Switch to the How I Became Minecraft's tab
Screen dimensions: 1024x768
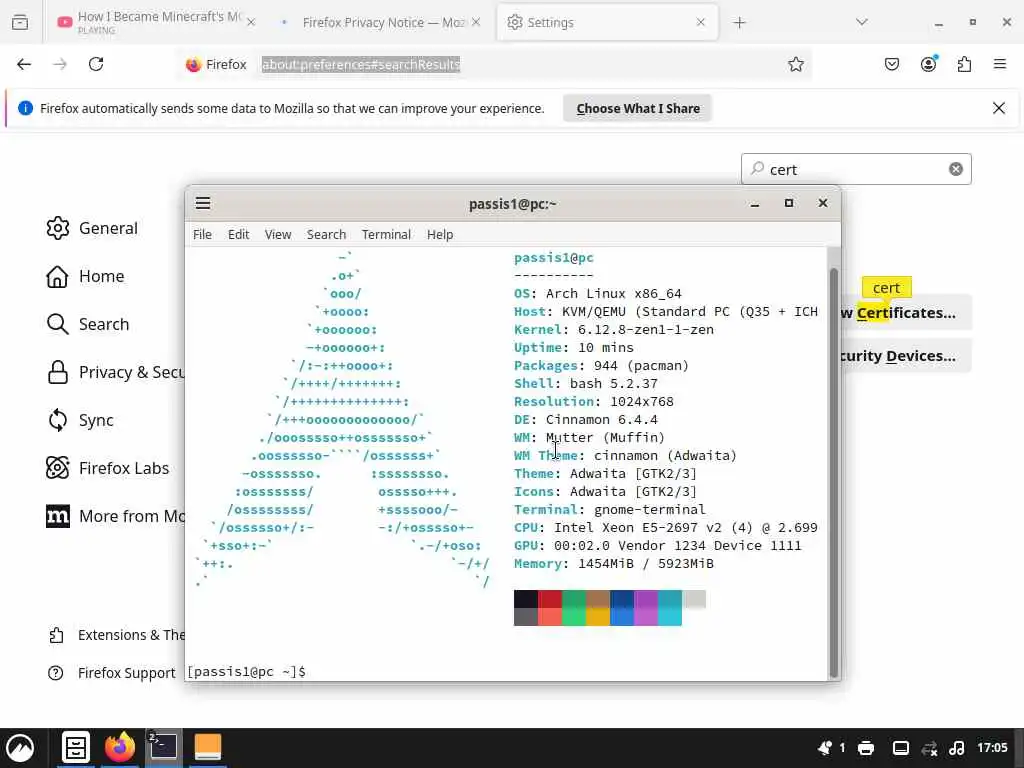pos(157,22)
